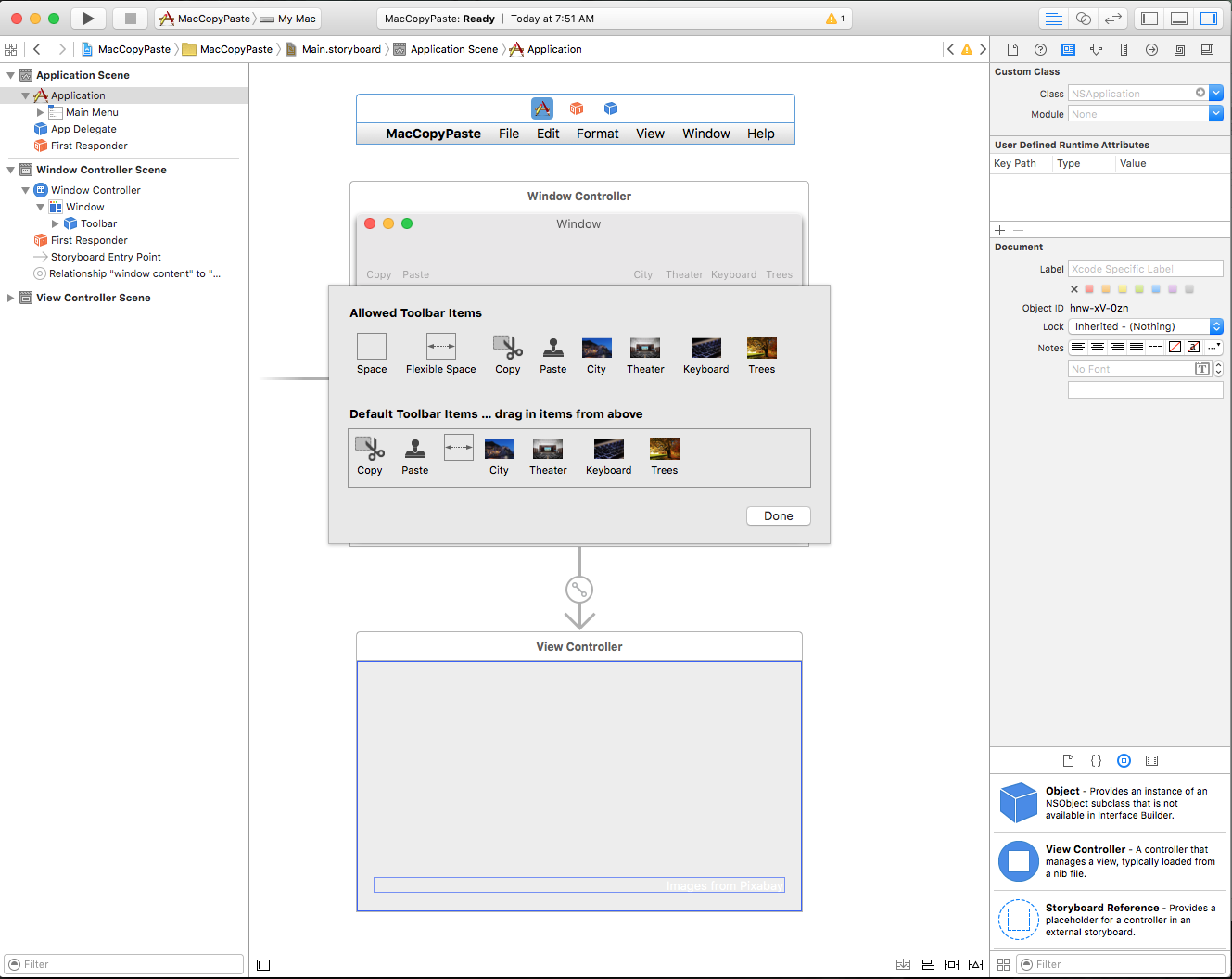Open the Module dropdown arrow
Viewport: 1232px width, 979px height.
tap(1216, 113)
